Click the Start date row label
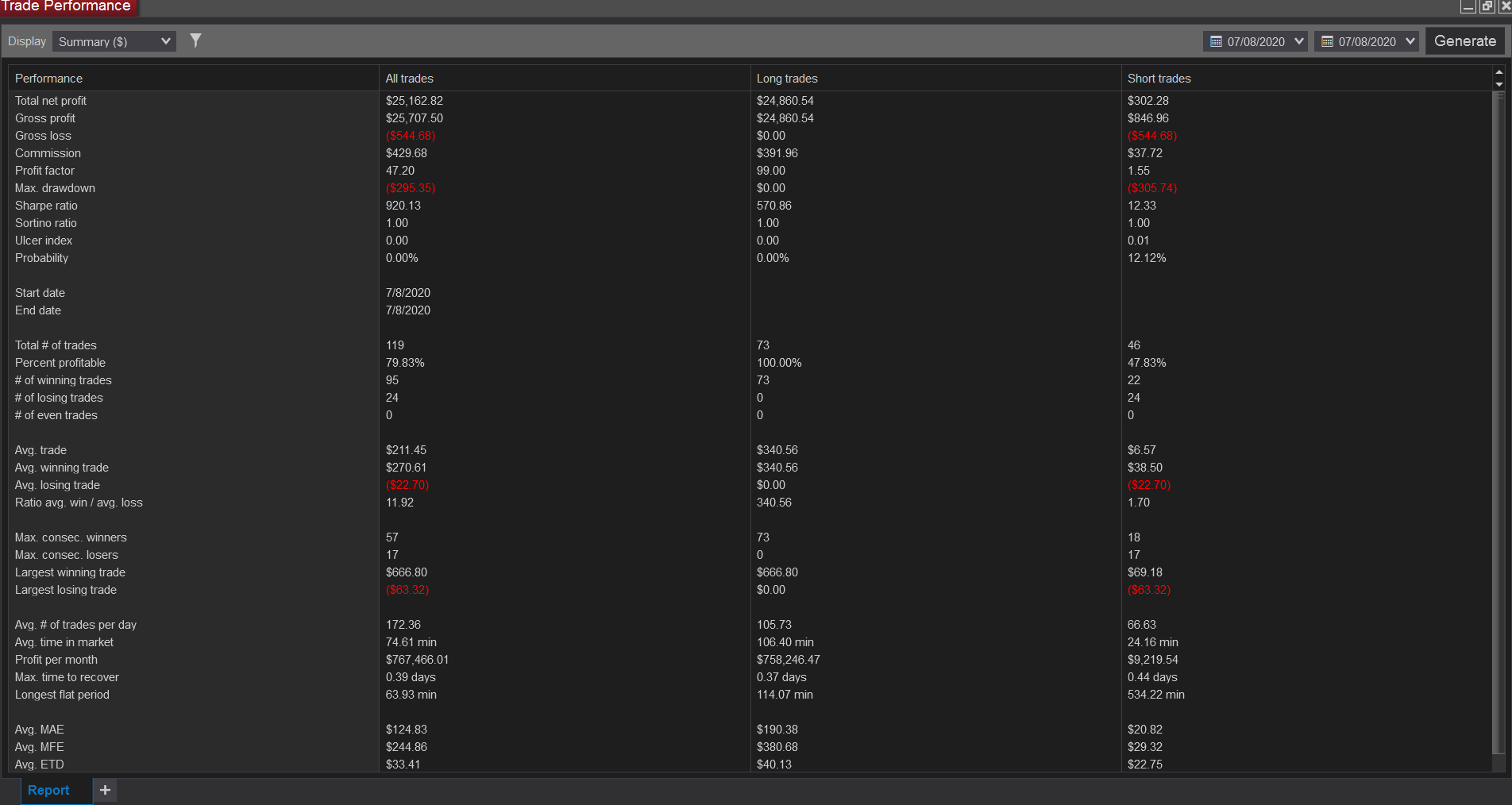Image resolution: width=1512 pixels, height=805 pixels. 40,293
